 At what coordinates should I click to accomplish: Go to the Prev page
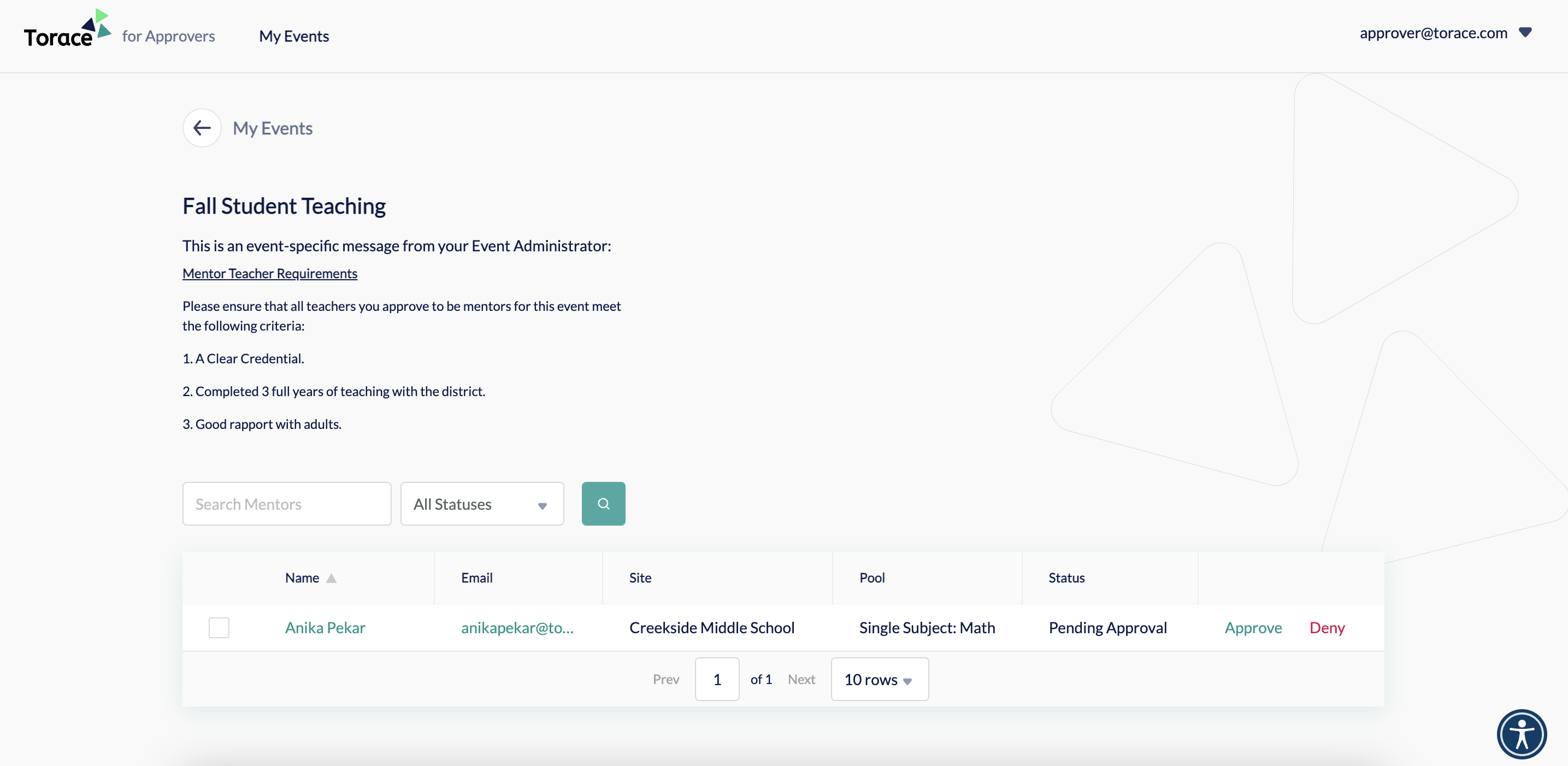[665, 679]
